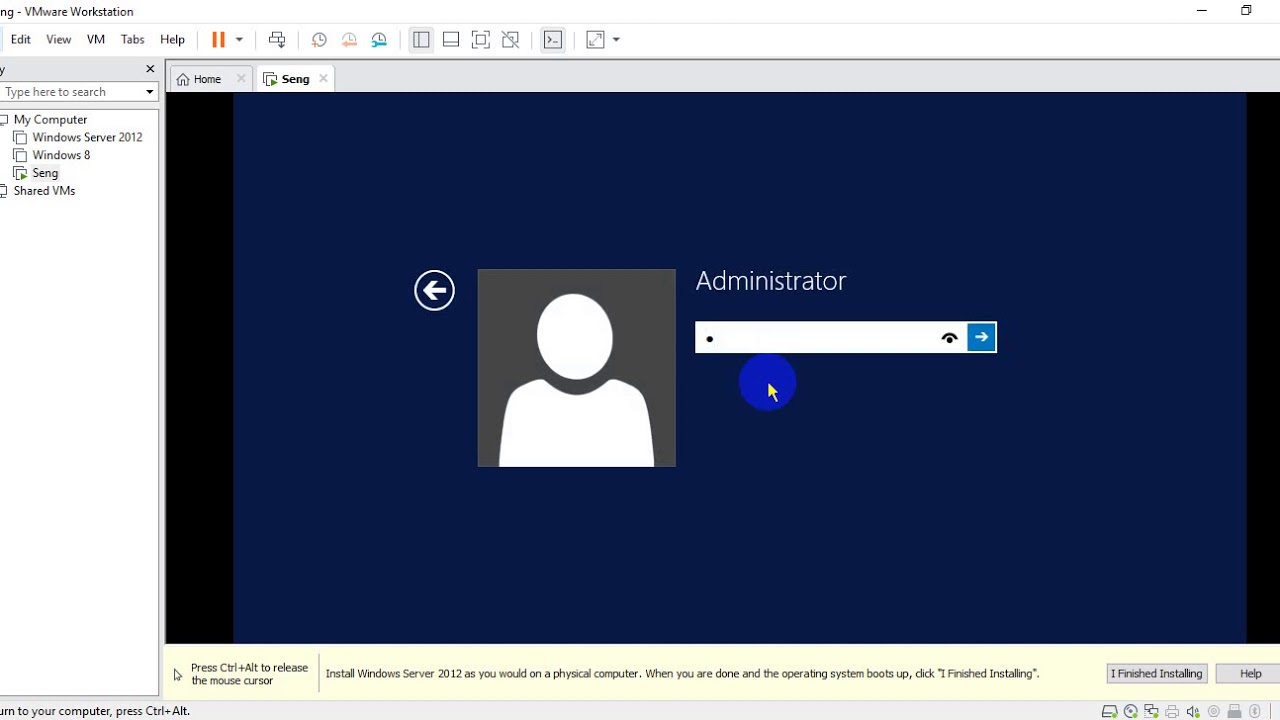The width and height of the screenshot is (1280, 720).
Task: Click the Windows Server 2012 VM icon
Action: [x=20, y=138]
